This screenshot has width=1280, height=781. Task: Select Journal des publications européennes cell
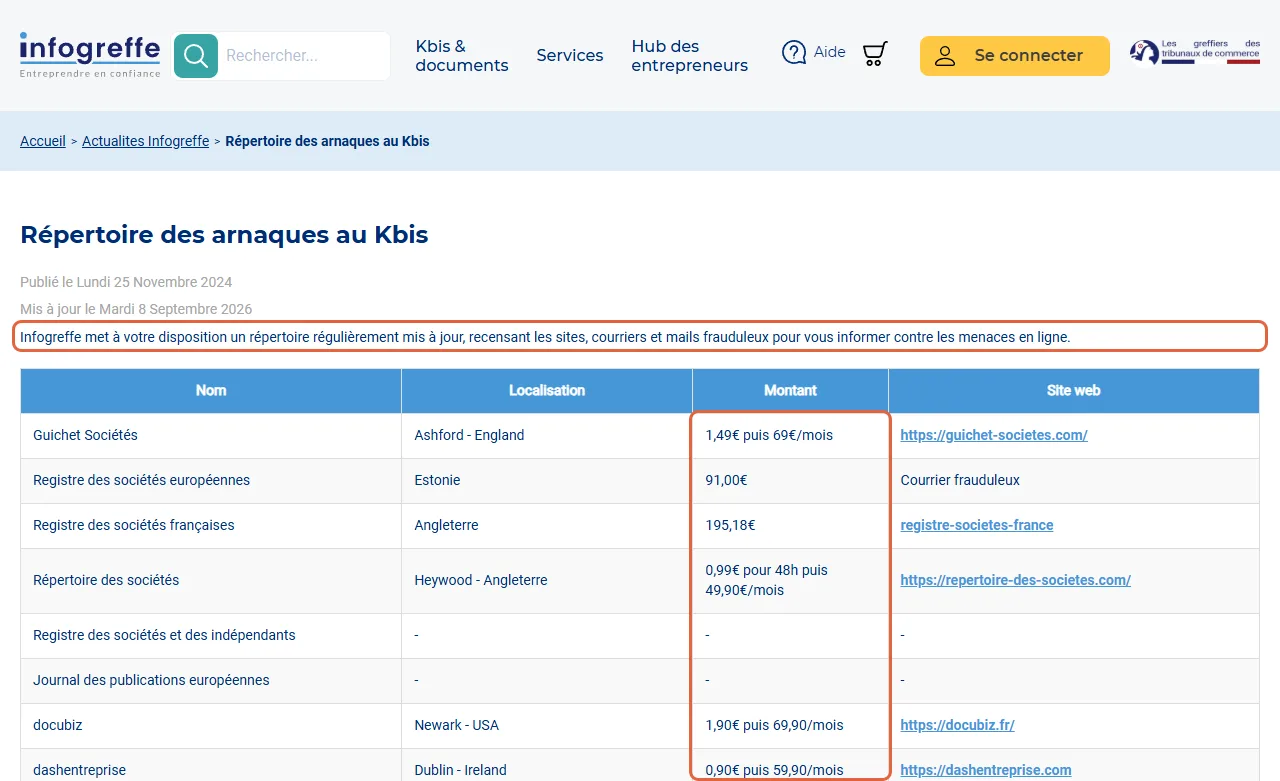point(211,681)
